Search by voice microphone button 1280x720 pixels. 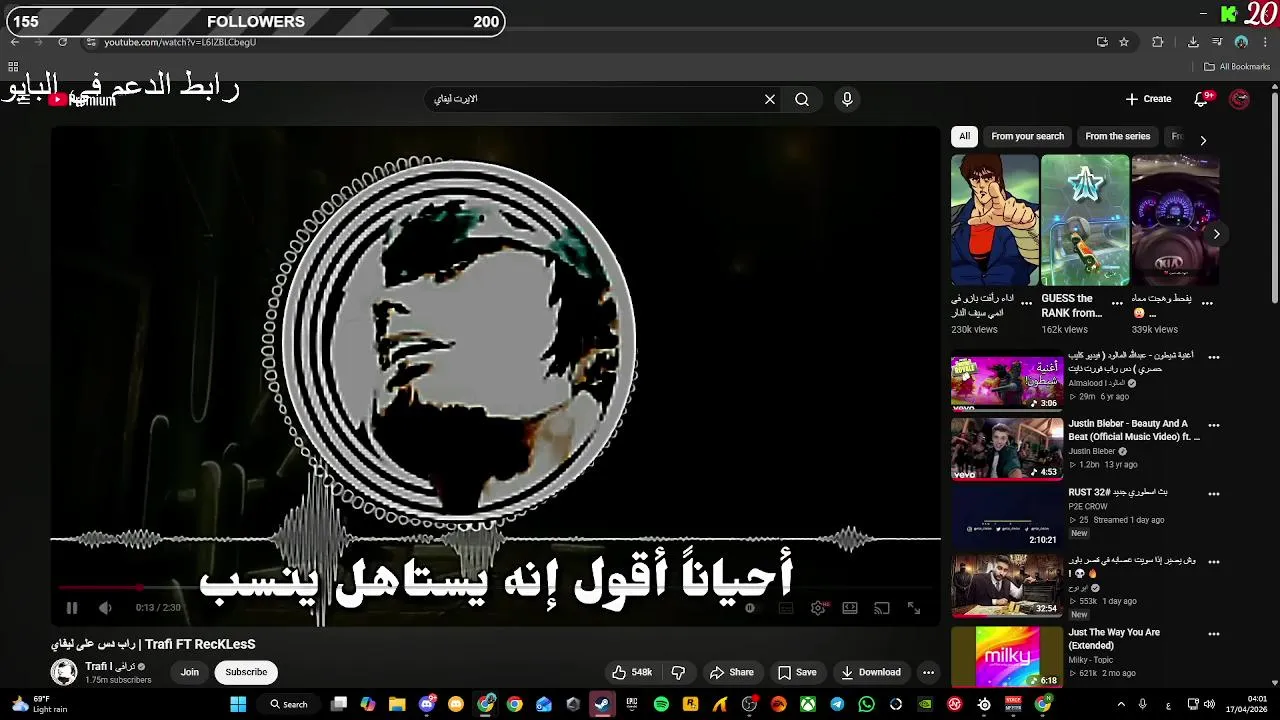pyautogui.click(x=847, y=99)
